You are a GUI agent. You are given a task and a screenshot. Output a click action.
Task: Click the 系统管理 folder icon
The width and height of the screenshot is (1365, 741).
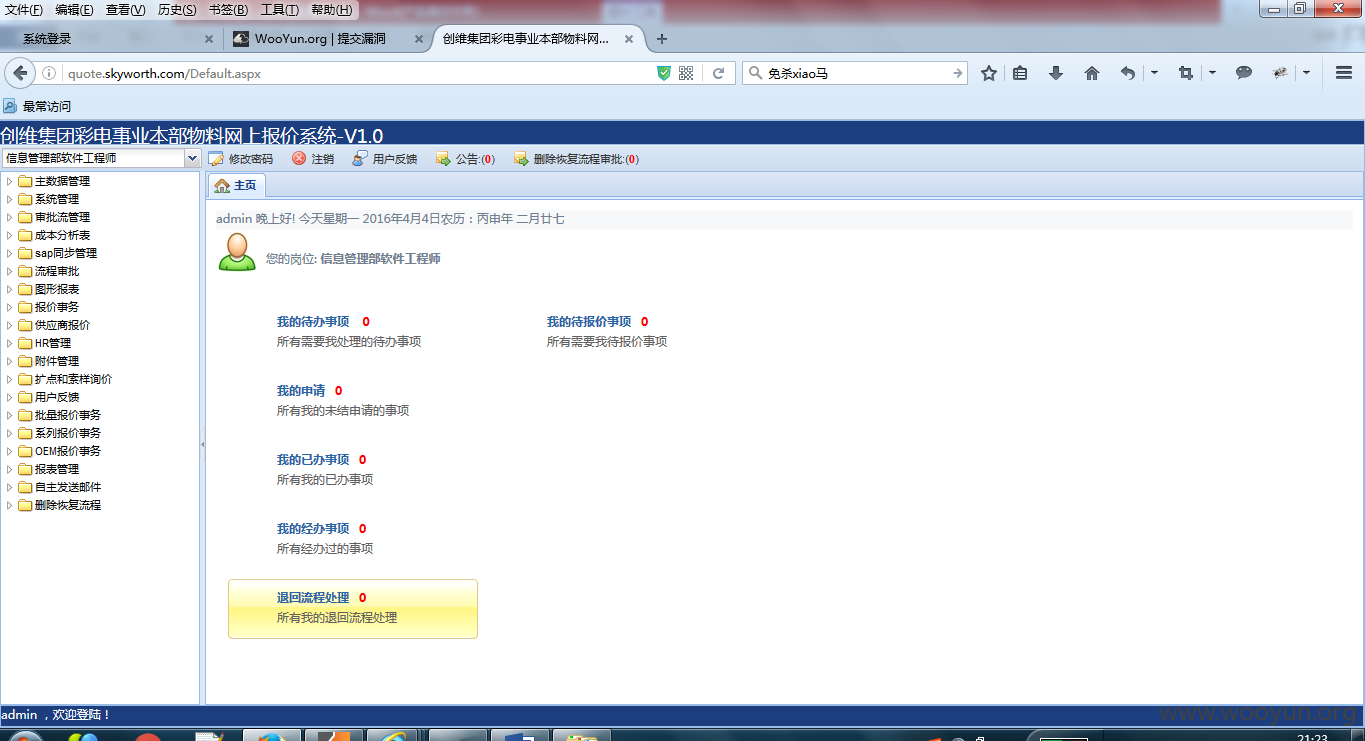click(25, 199)
